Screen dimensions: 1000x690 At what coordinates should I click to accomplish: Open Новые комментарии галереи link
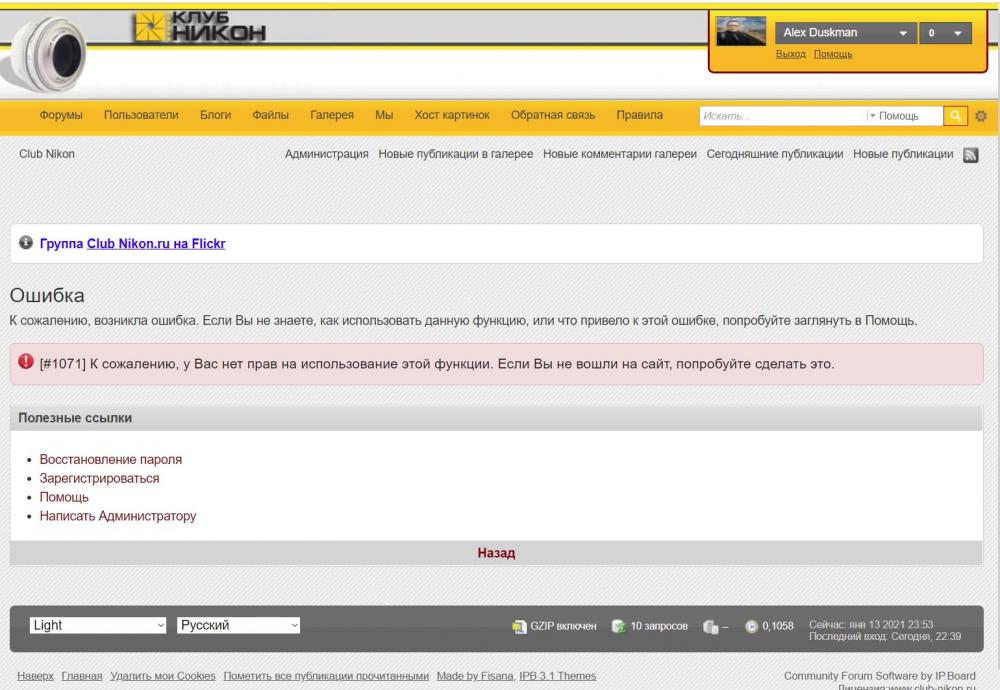(620, 154)
